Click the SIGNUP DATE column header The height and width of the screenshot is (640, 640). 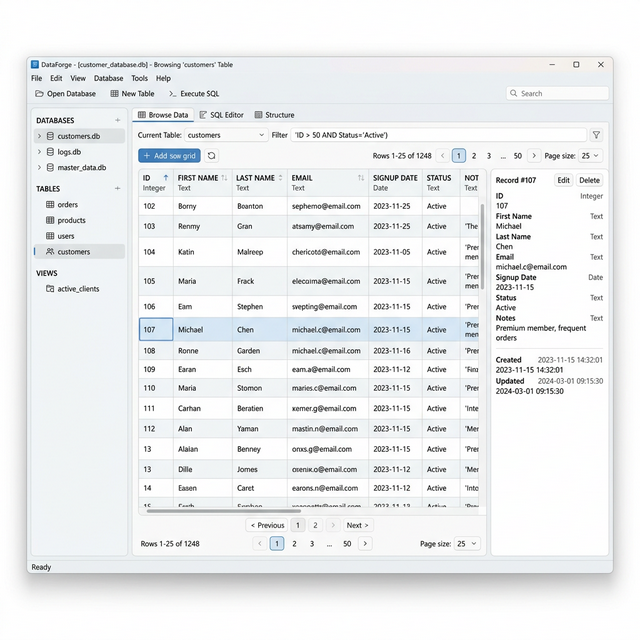395,182
